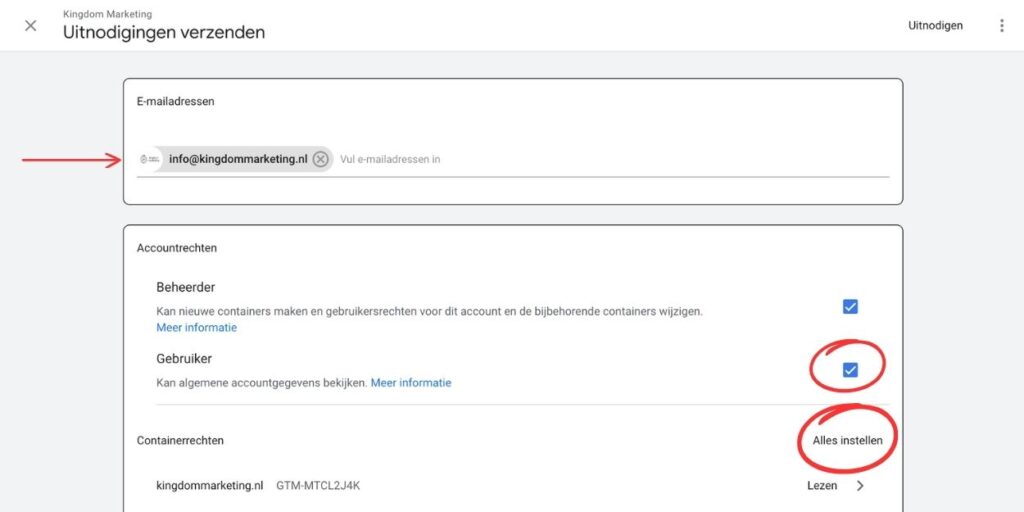Click the Containerrechten section heading
The width and height of the screenshot is (1024, 512).
180,440
